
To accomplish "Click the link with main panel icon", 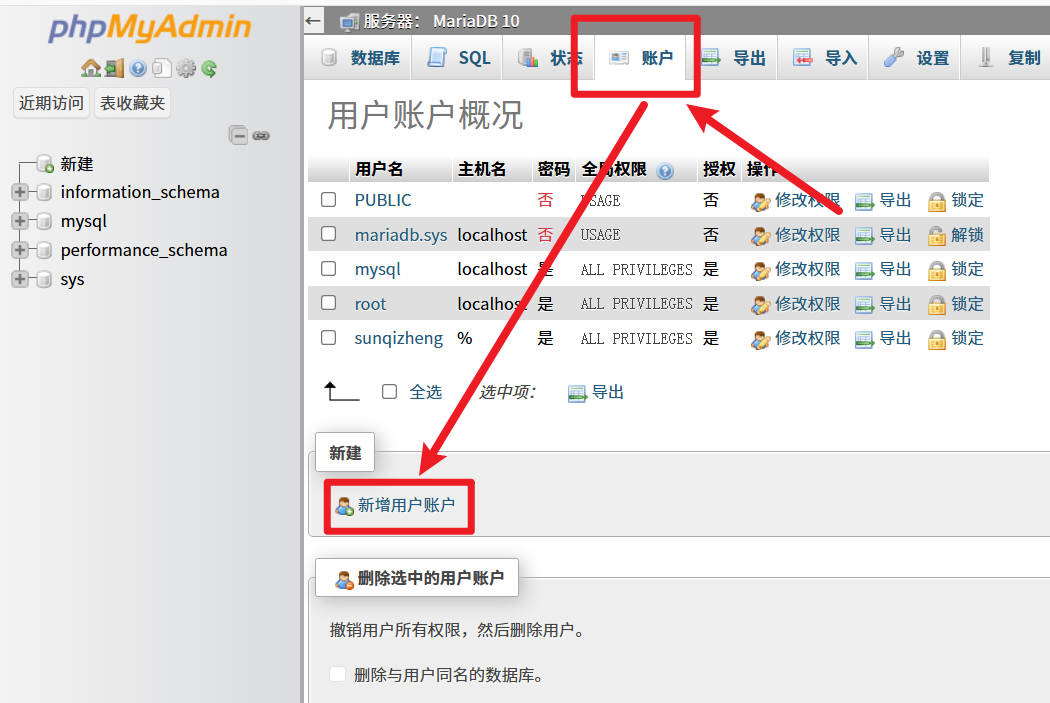I will tap(261, 135).
